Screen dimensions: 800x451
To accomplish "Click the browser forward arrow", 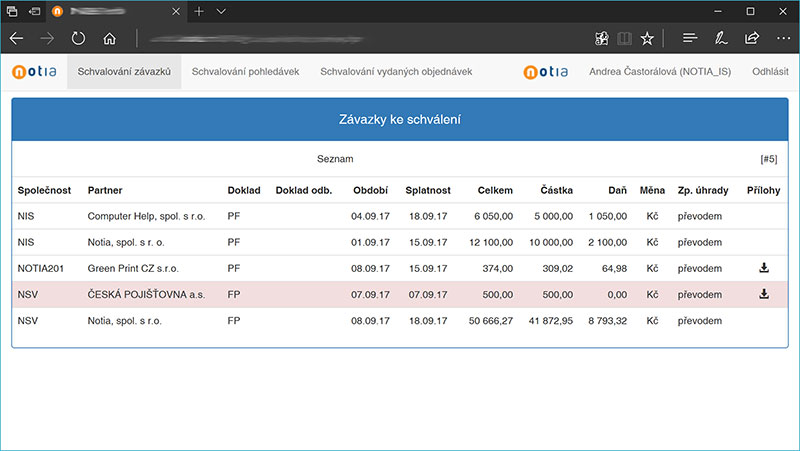I will click(47, 38).
